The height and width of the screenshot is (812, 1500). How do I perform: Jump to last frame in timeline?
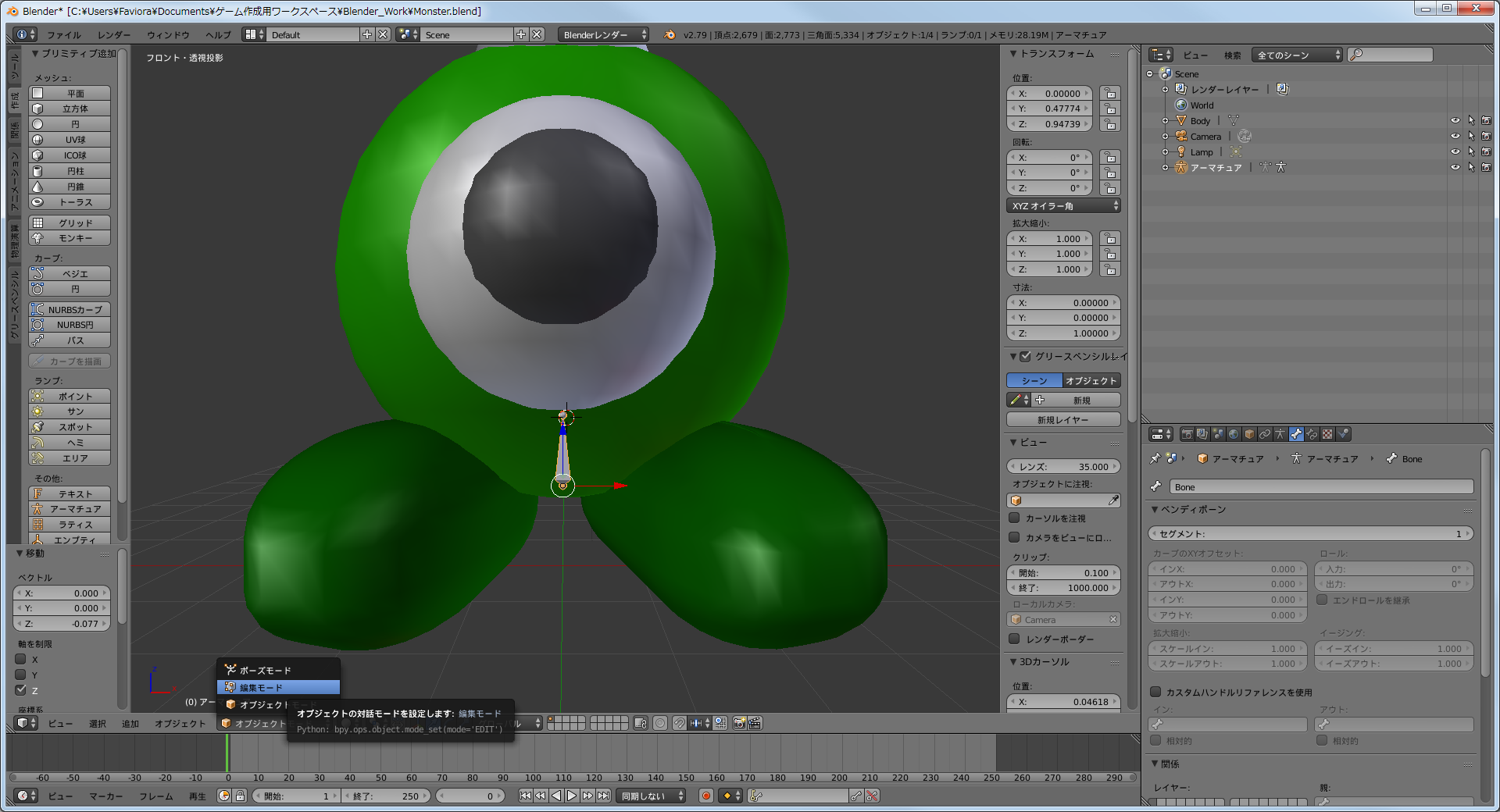pos(603,796)
